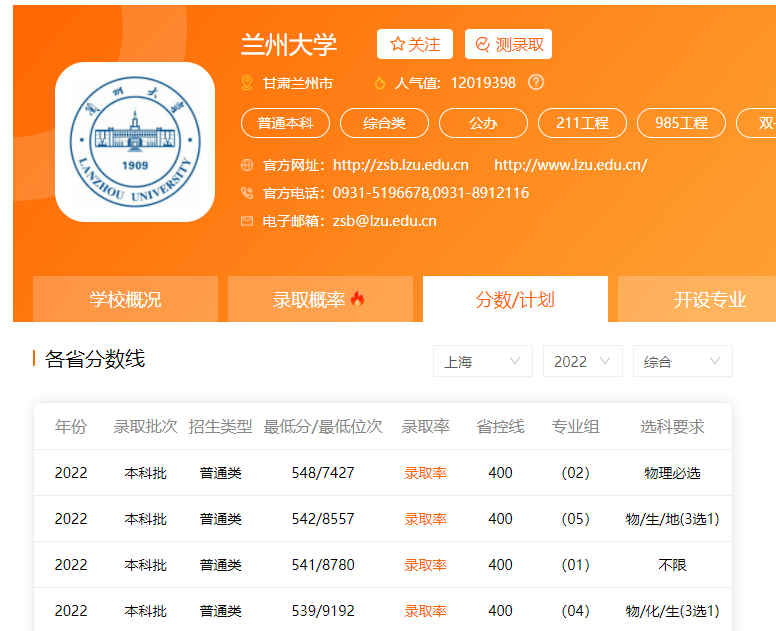Select the 综合类 tag
This screenshot has width=776, height=631.
pyautogui.click(x=384, y=123)
